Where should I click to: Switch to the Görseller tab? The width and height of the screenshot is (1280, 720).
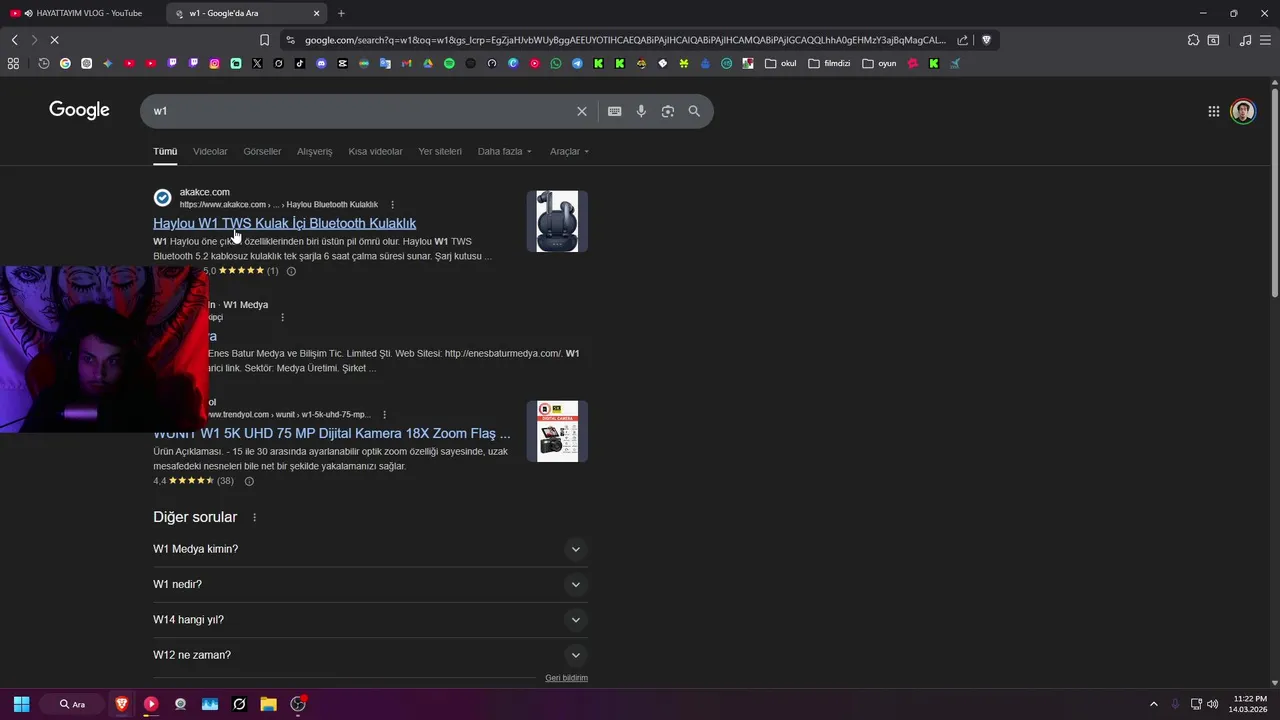click(x=262, y=151)
